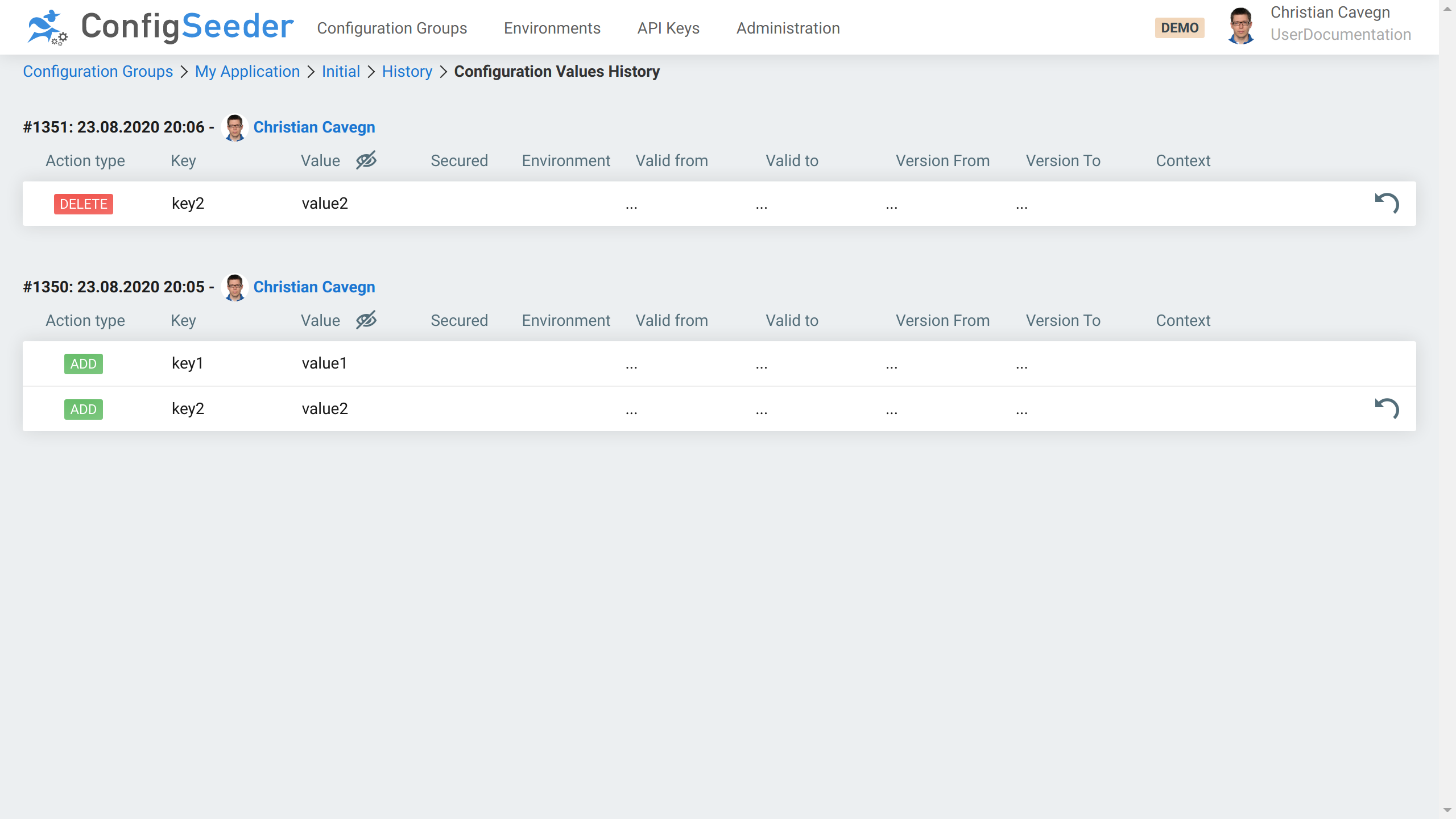Screen dimensions: 1456x819
Task: Go back to History breadcrumb
Action: [407, 72]
